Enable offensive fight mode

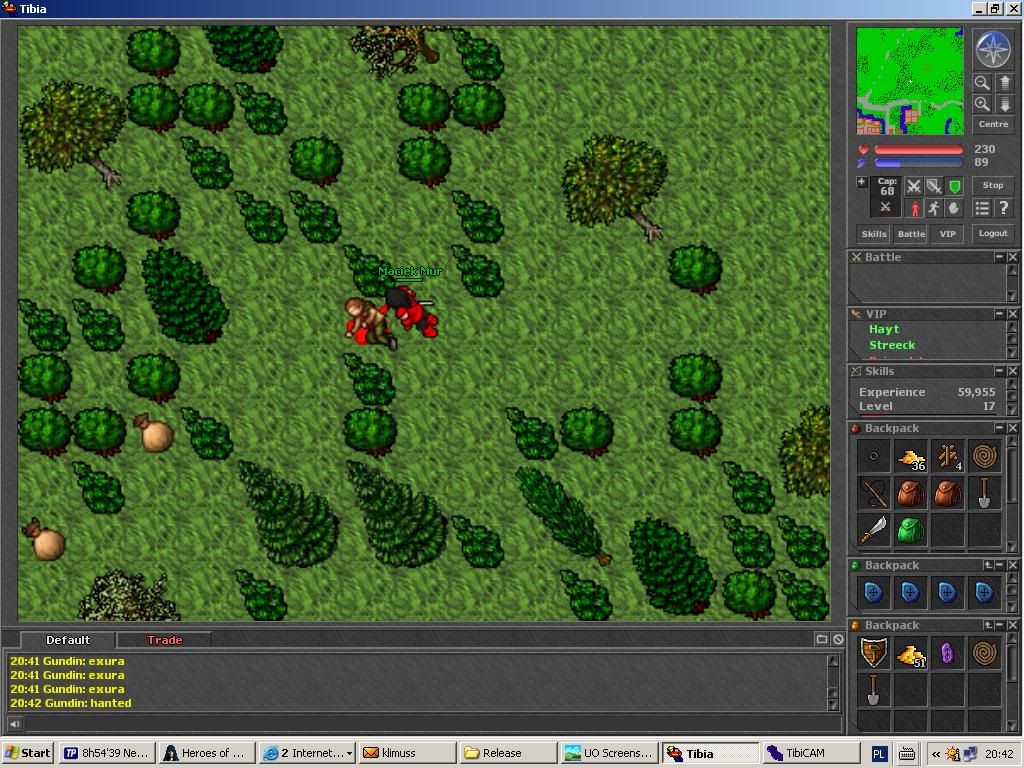(x=914, y=187)
